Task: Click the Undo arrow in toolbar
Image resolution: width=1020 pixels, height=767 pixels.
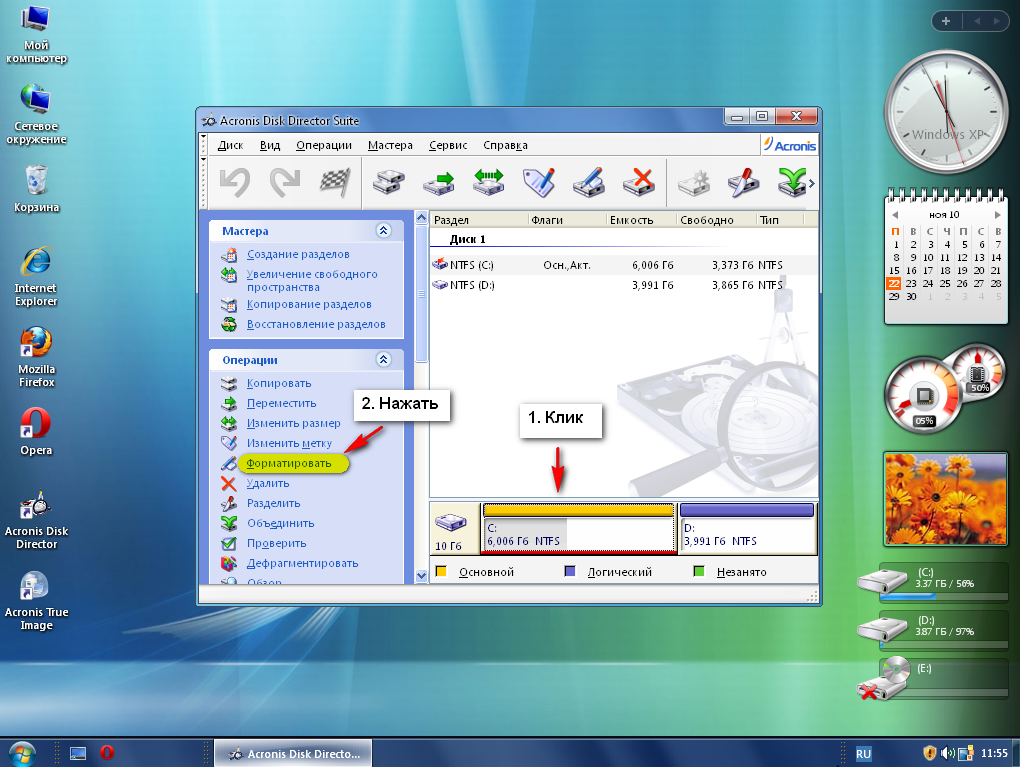Action: pyautogui.click(x=235, y=182)
